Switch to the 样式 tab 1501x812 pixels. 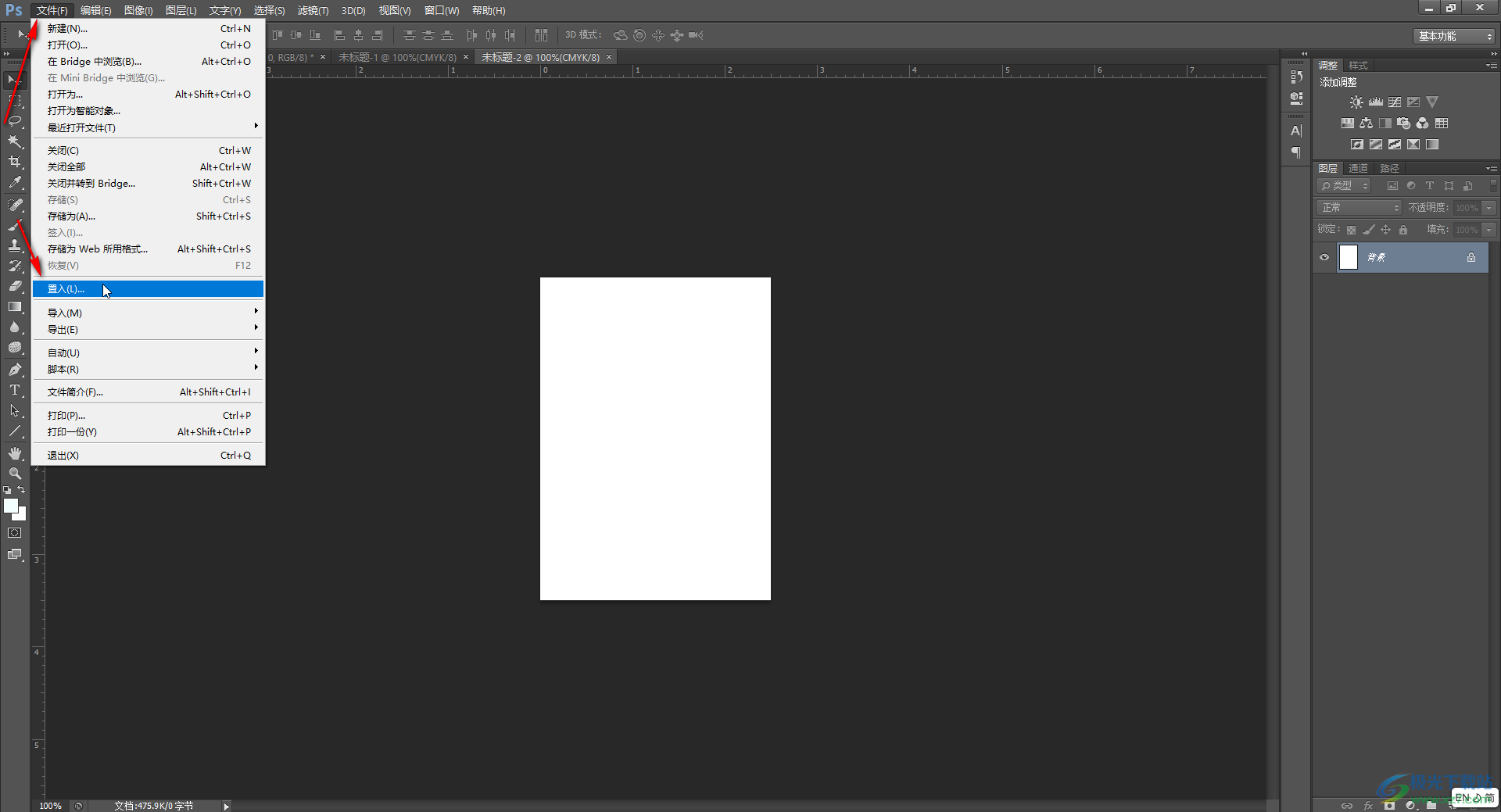[1359, 66]
